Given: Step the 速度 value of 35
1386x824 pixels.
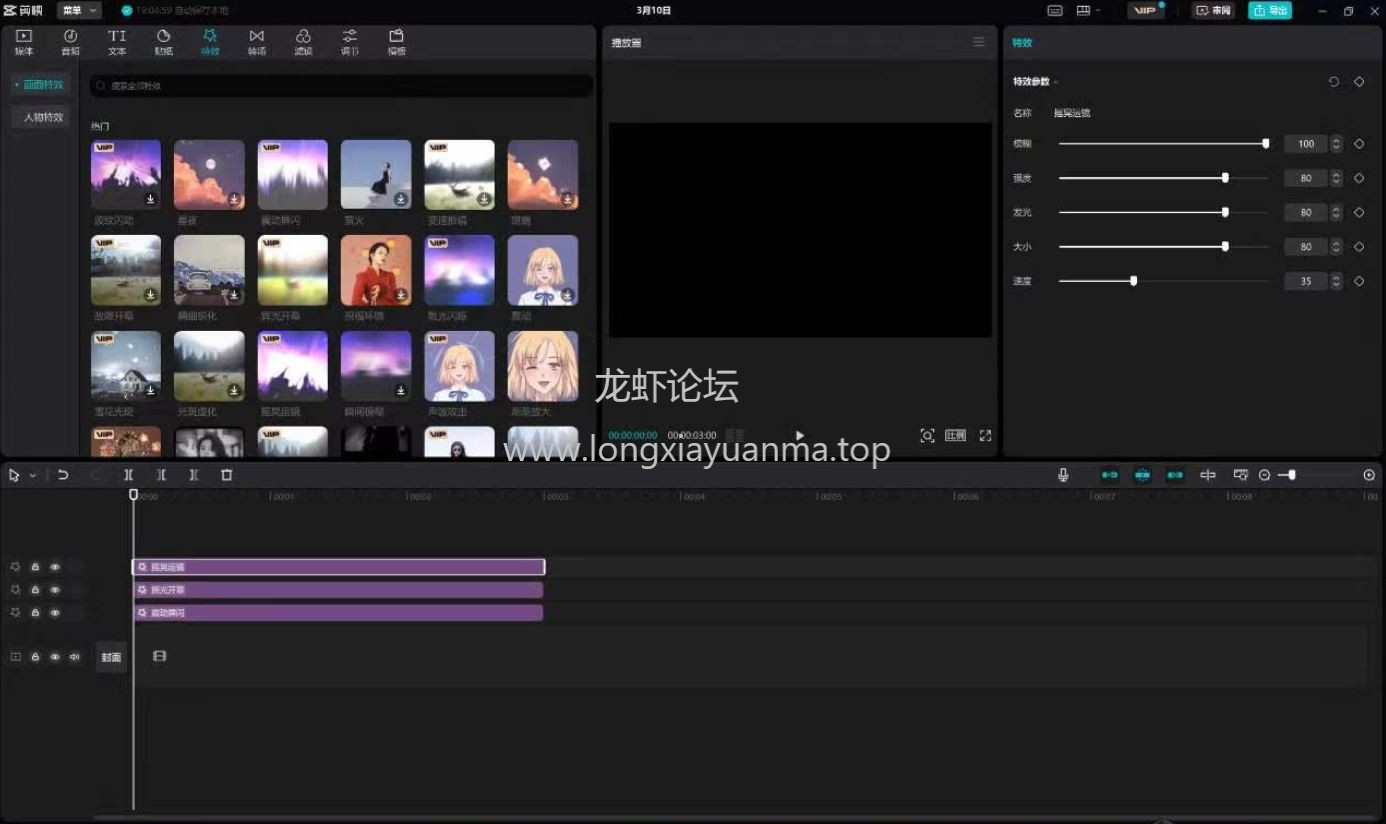Looking at the screenshot, I should click(x=1336, y=281).
